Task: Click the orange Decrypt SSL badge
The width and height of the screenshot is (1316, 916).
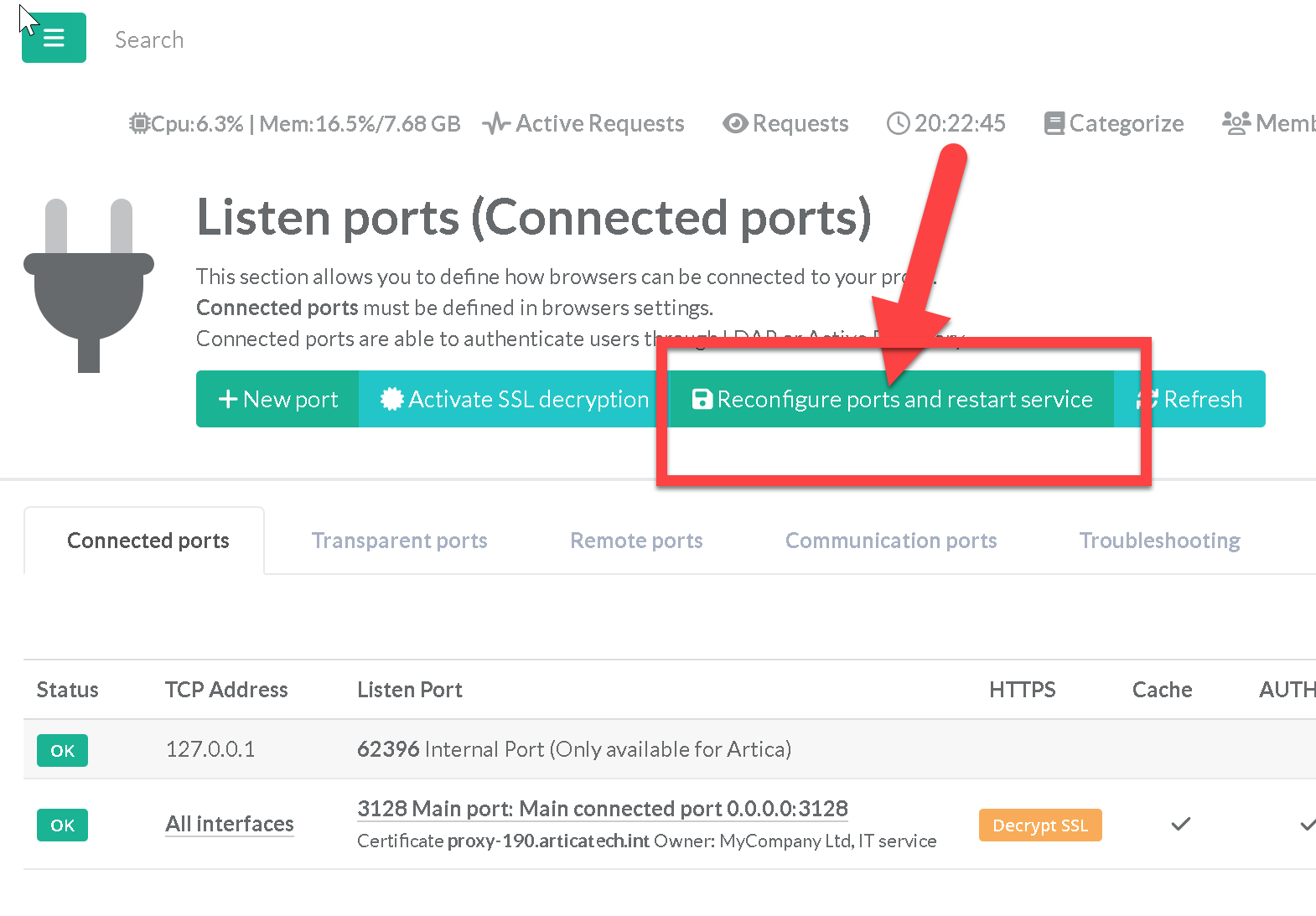Action: [1039, 825]
